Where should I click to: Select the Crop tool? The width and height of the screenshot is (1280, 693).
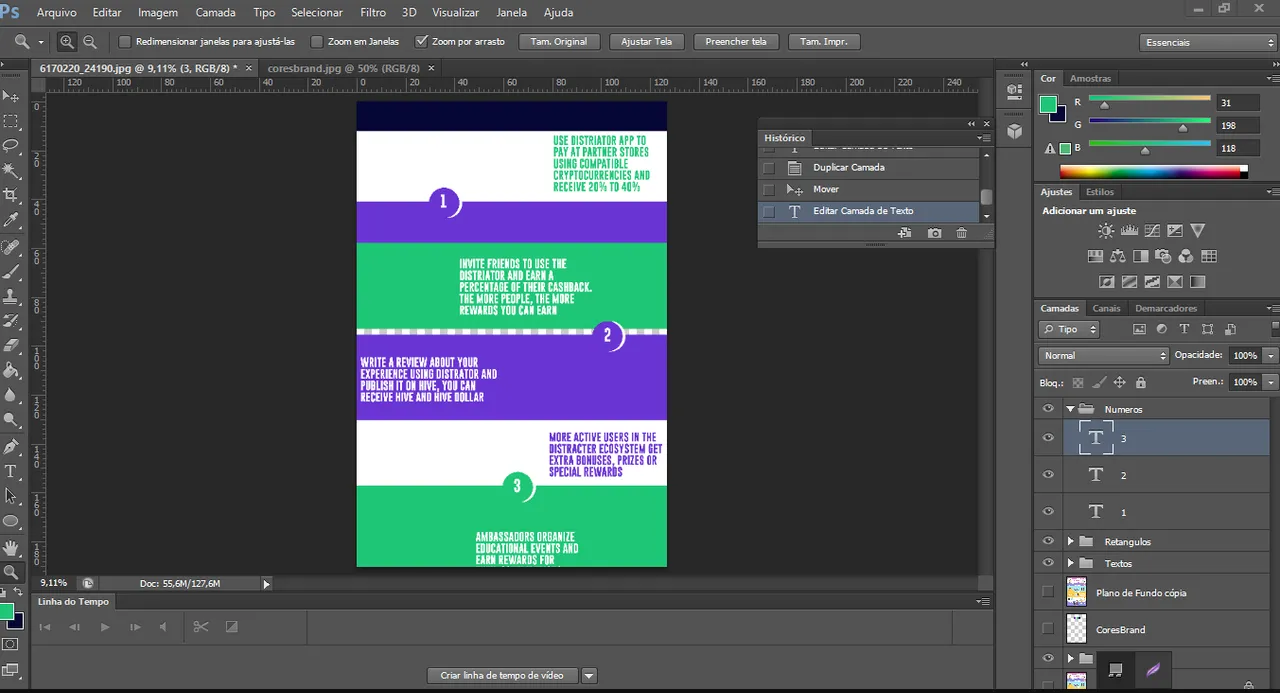click(x=11, y=196)
